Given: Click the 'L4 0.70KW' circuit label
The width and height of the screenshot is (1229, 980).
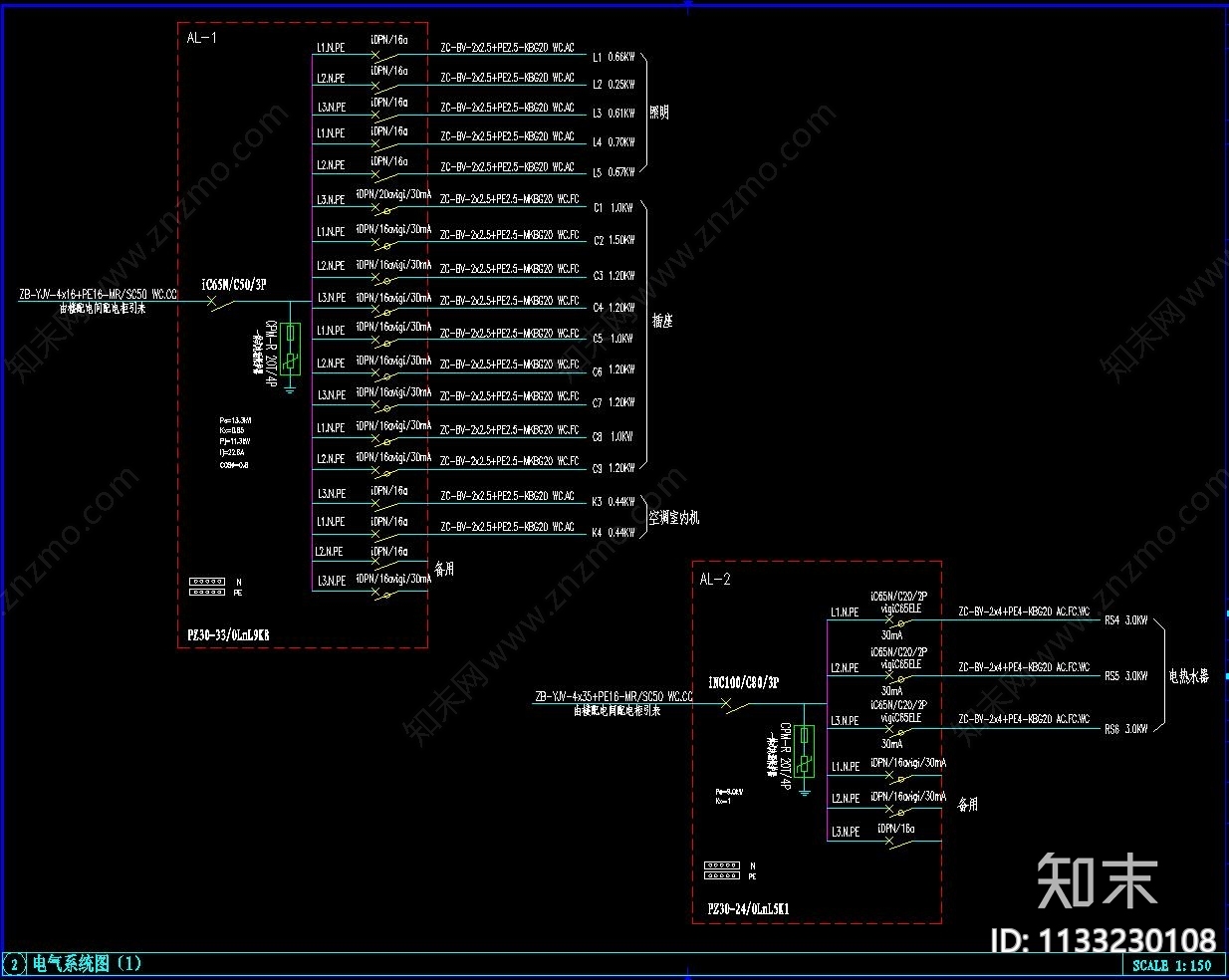Looking at the screenshot, I should (614, 142).
